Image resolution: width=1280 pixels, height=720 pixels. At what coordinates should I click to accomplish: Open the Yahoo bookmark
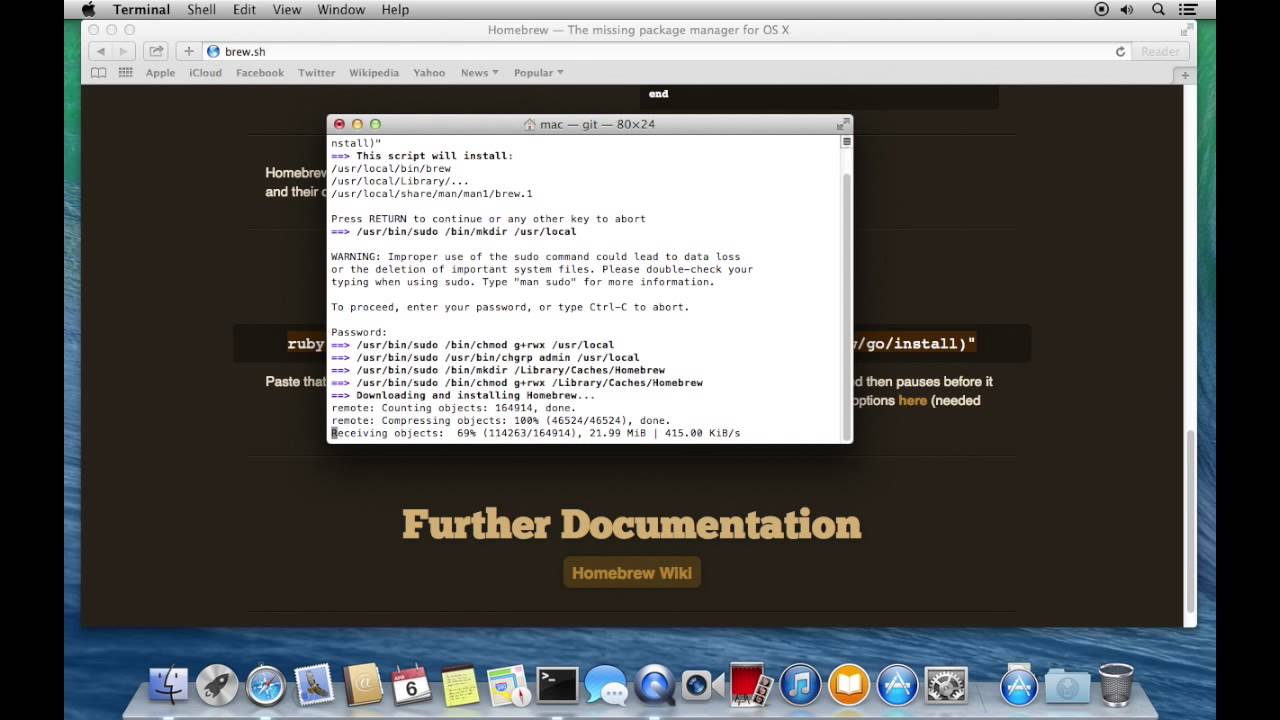coord(429,73)
